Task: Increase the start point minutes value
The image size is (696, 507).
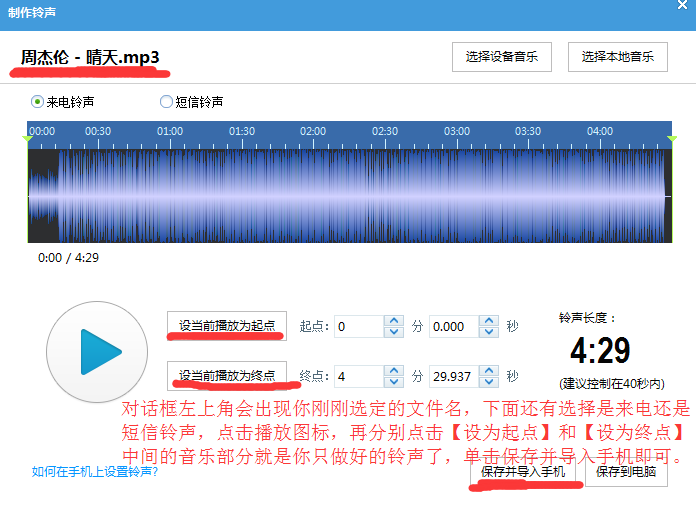Action: click(394, 321)
